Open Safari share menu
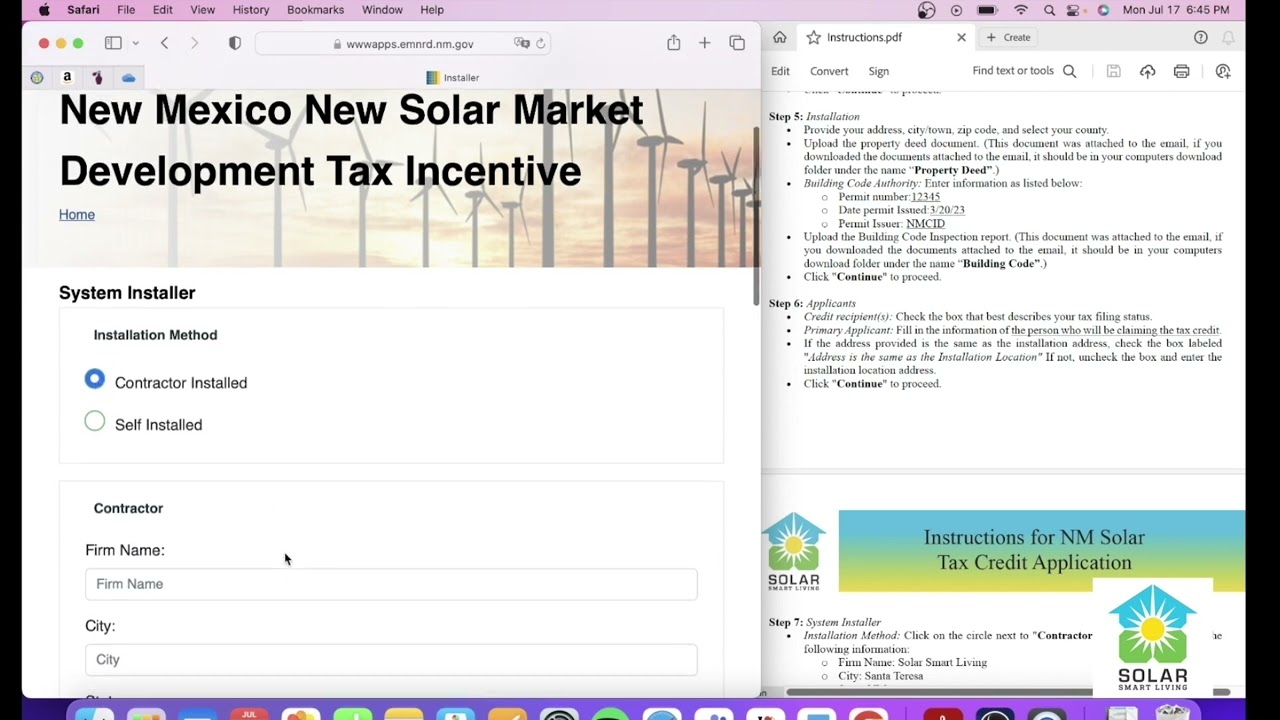This screenshot has height=720, width=1280. (x=673, y=42)
